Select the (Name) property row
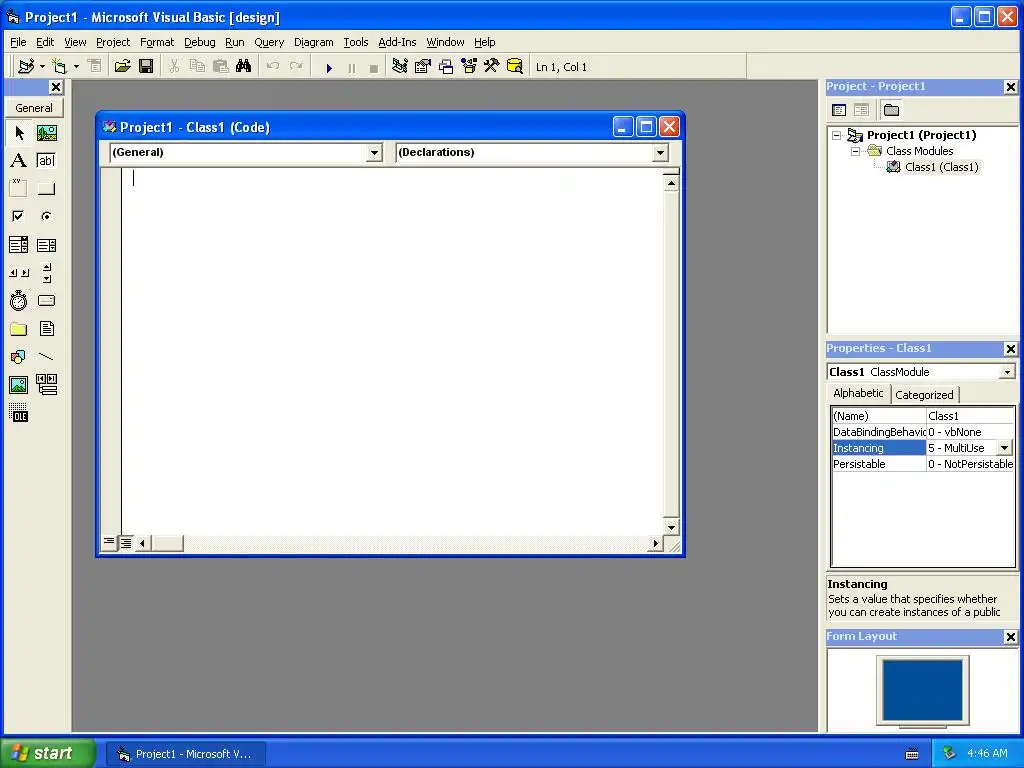 coord(923,416)
